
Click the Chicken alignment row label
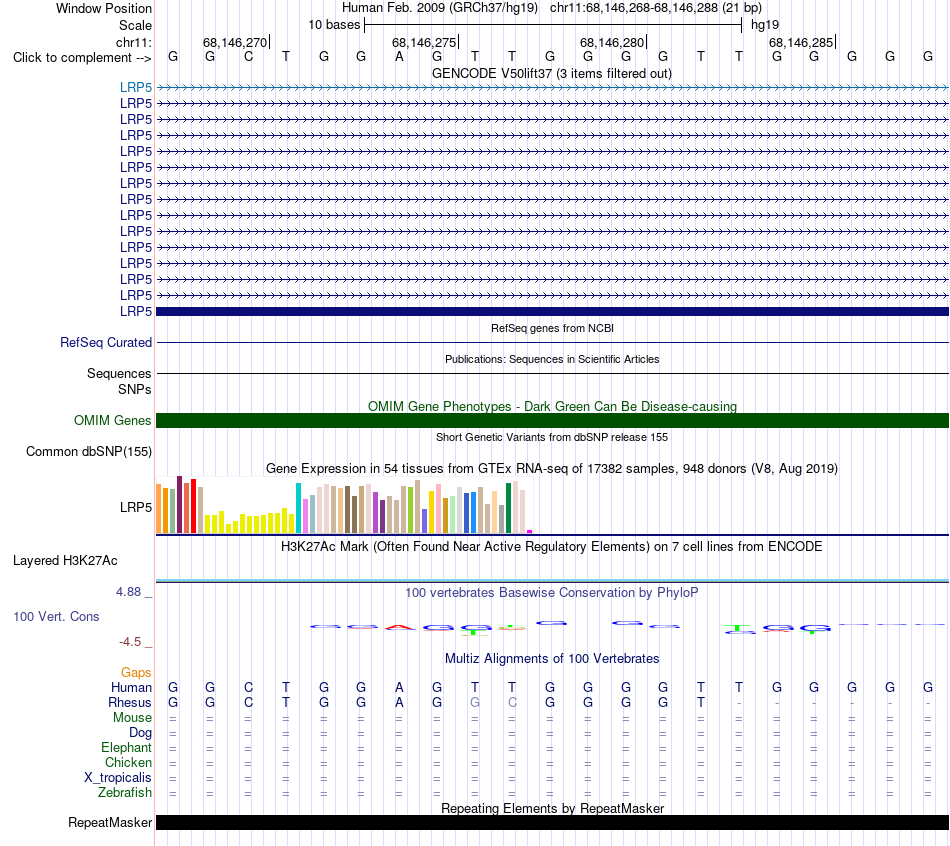pos(128,762)
